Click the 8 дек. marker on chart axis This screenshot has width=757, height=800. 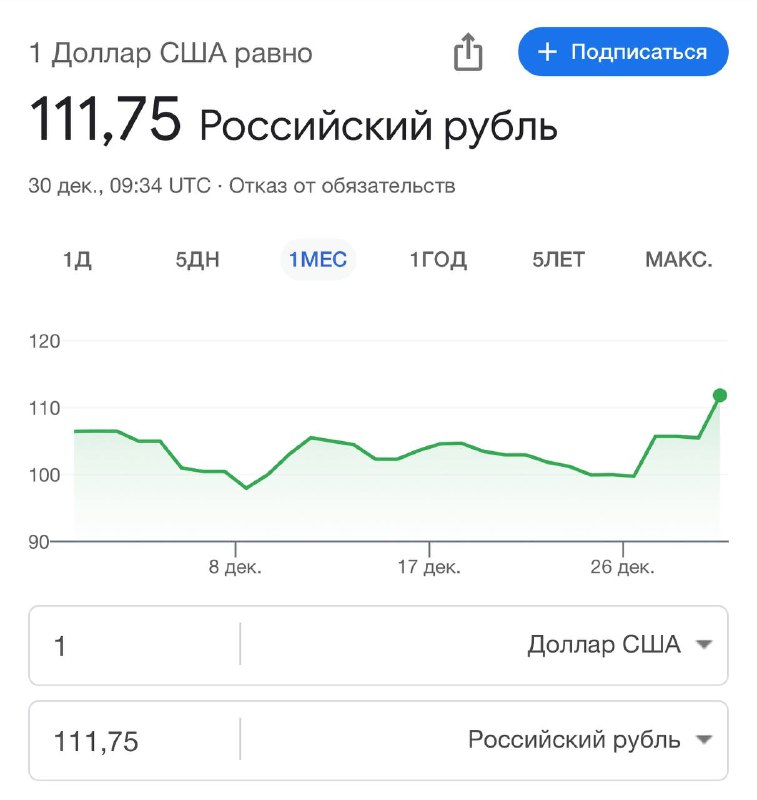click(x=235, y=567)
